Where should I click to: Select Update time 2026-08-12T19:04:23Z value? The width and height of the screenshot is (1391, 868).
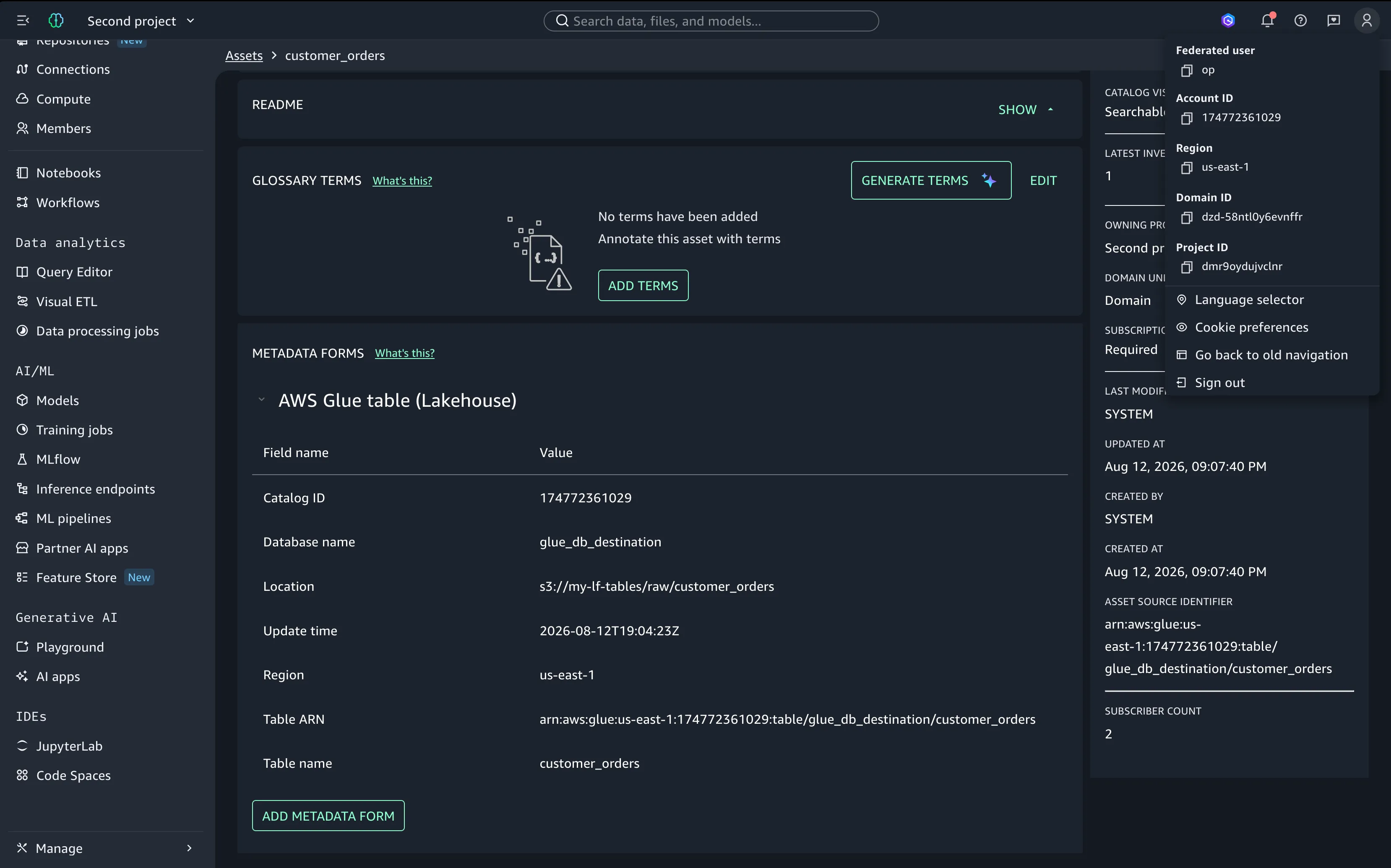(x=609, y=631)
